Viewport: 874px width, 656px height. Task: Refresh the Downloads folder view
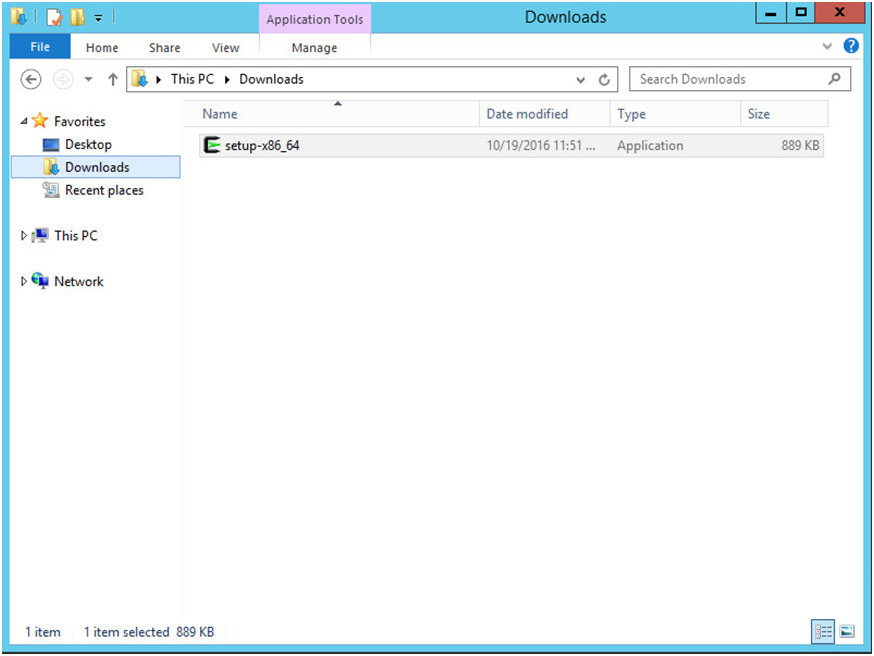[604, 80]
